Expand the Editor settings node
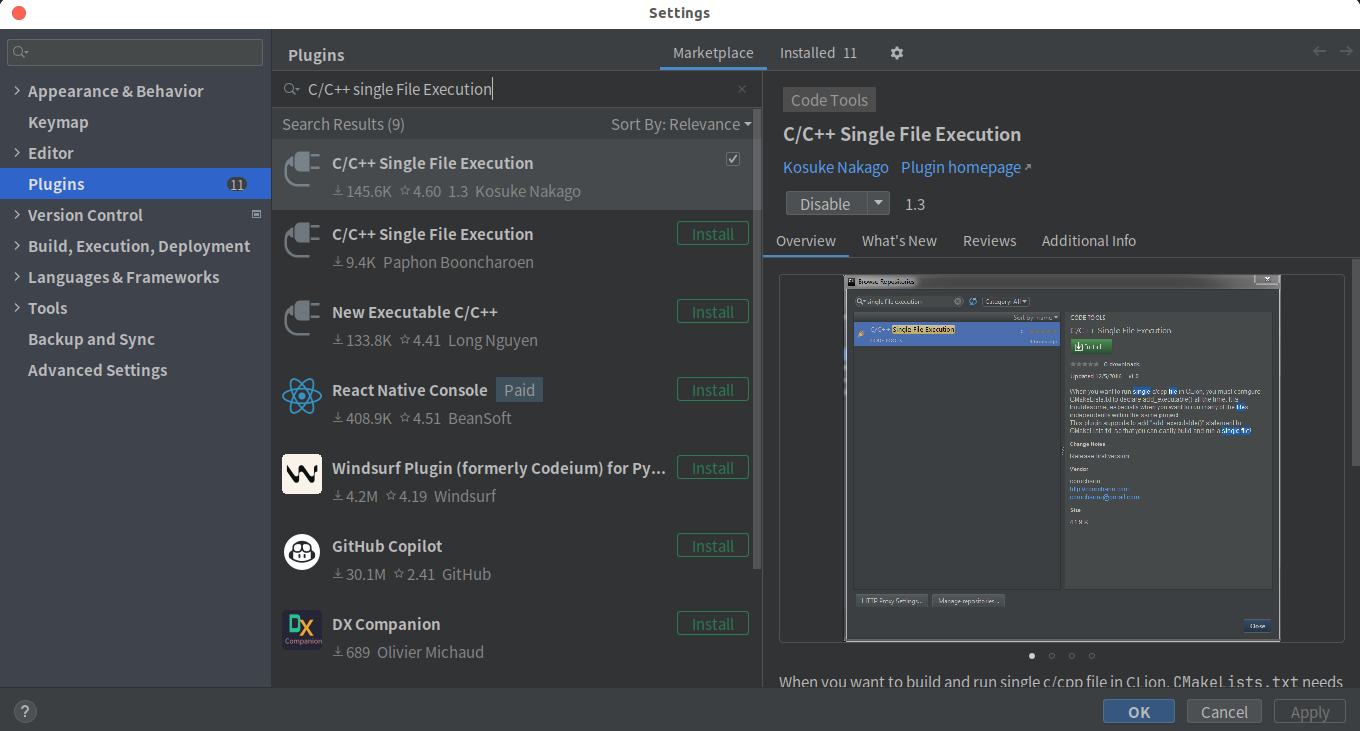This screenshot has height=731, width=1360. pos(16,153)
